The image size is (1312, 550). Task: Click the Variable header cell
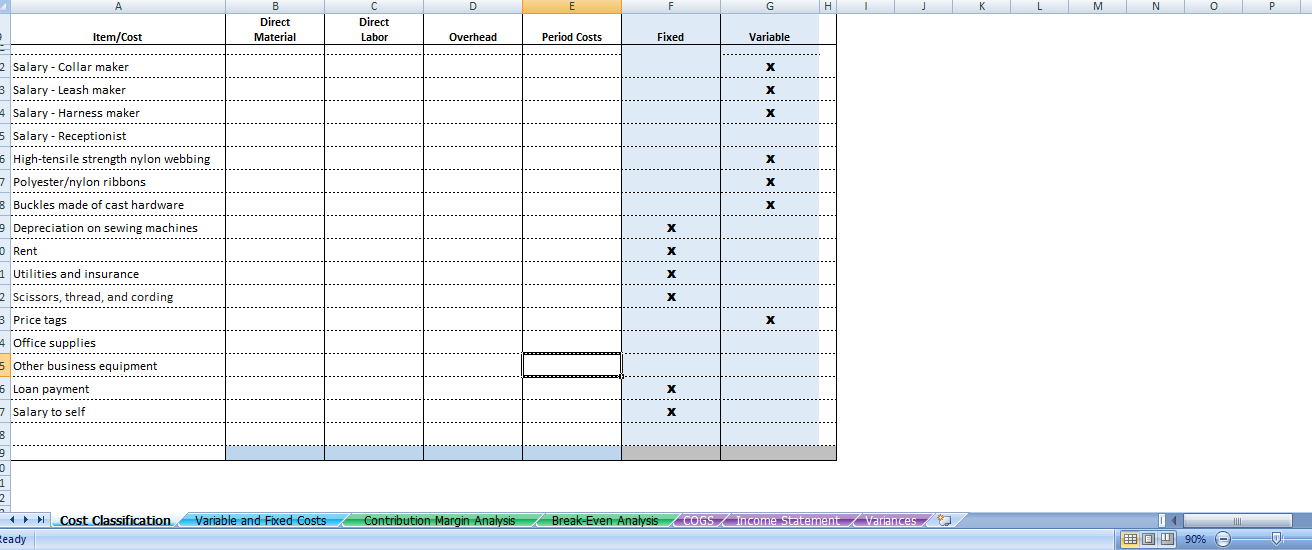[770, 29]
